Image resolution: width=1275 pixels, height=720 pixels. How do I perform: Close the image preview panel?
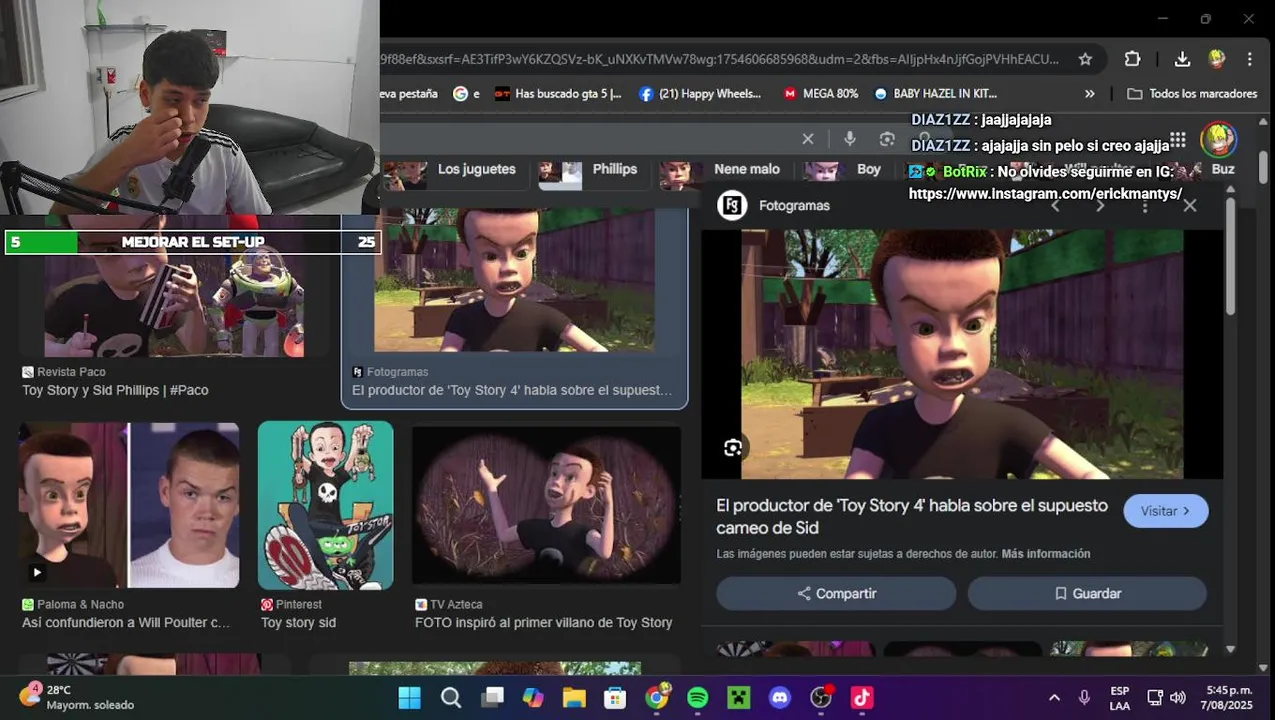tap(1189, 205)
